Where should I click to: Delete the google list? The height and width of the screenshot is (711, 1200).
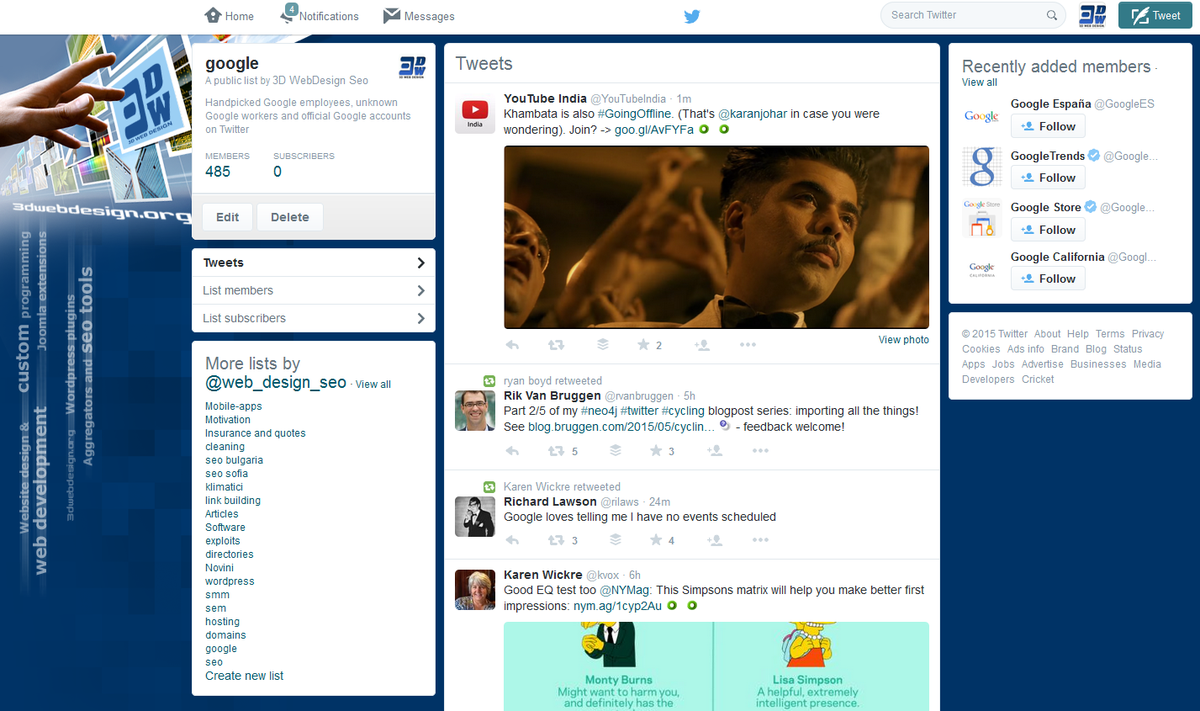290,217
